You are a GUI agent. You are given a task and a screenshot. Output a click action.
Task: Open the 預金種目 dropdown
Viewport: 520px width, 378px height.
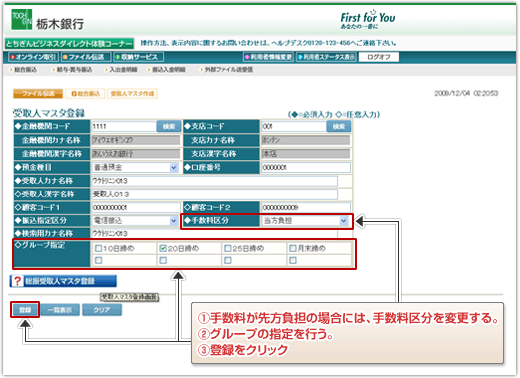point(135,167)
